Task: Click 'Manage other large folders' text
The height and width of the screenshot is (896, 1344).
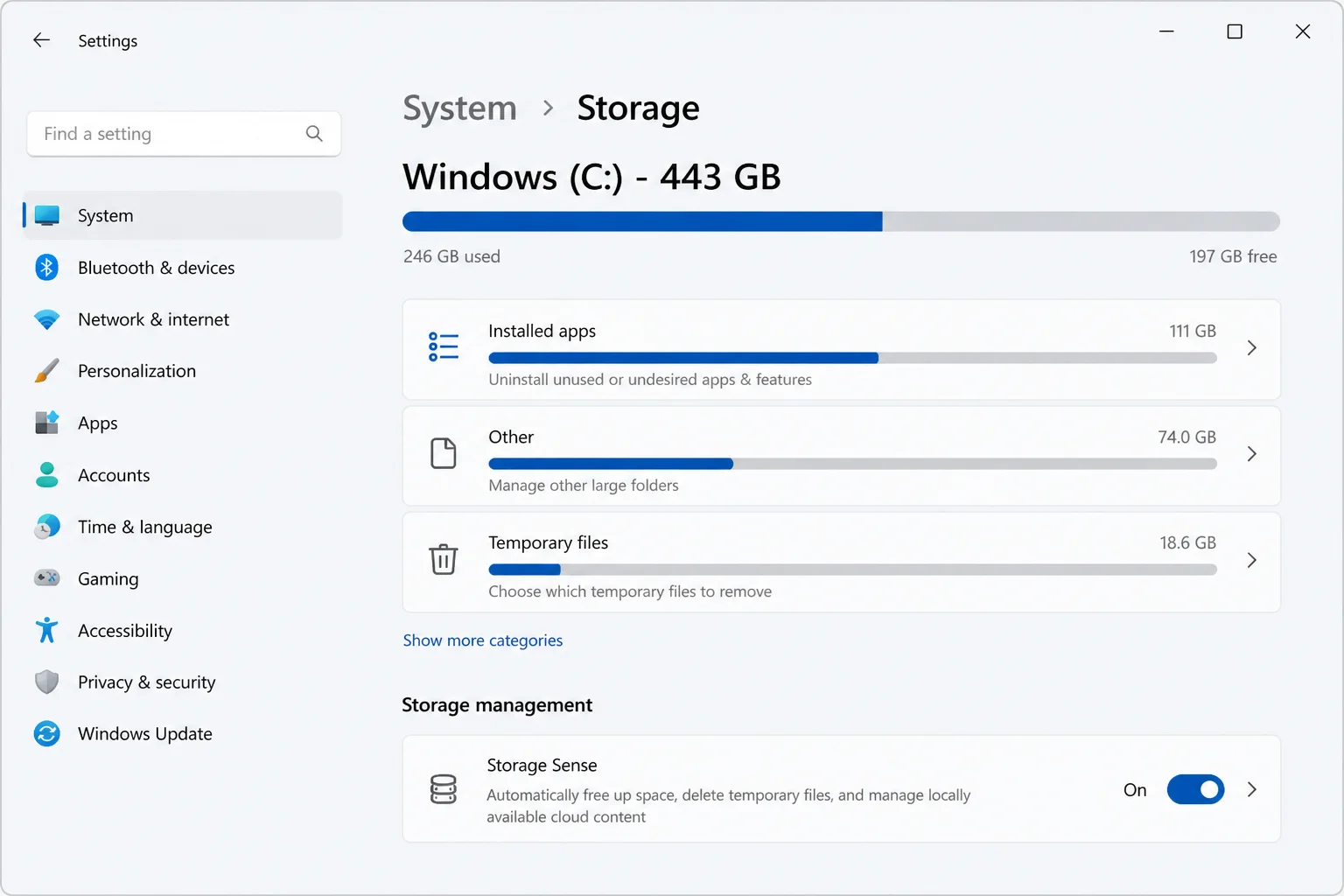Action: [584, 486]
